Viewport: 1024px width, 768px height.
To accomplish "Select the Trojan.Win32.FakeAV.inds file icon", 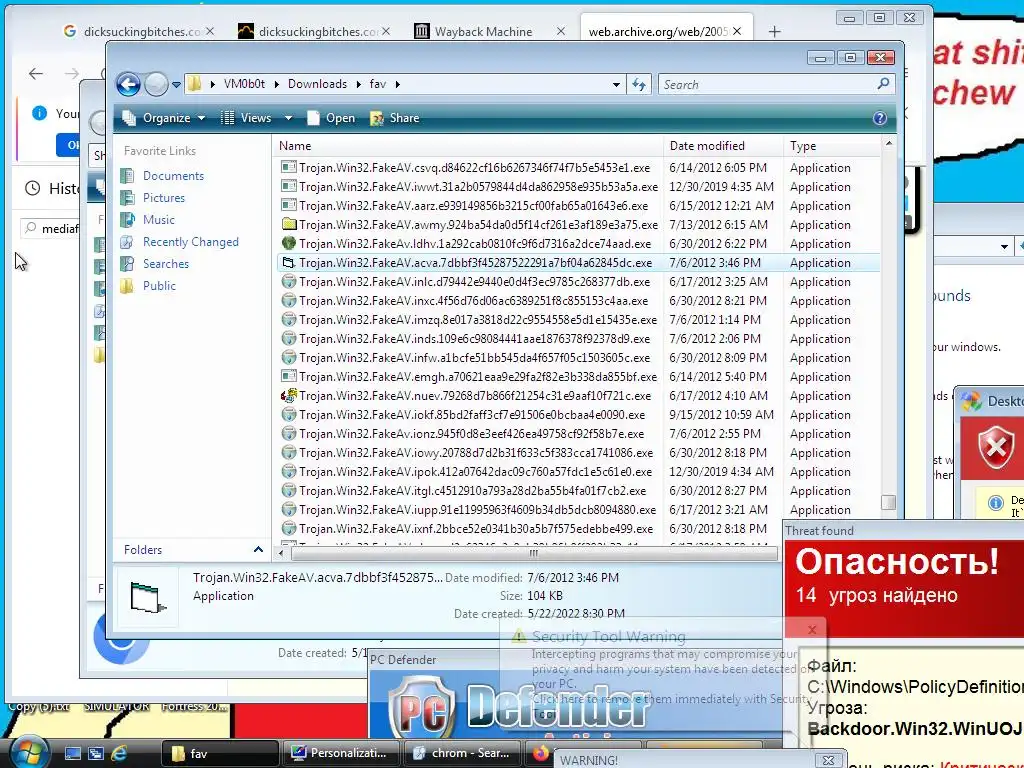I will (289, 338).
